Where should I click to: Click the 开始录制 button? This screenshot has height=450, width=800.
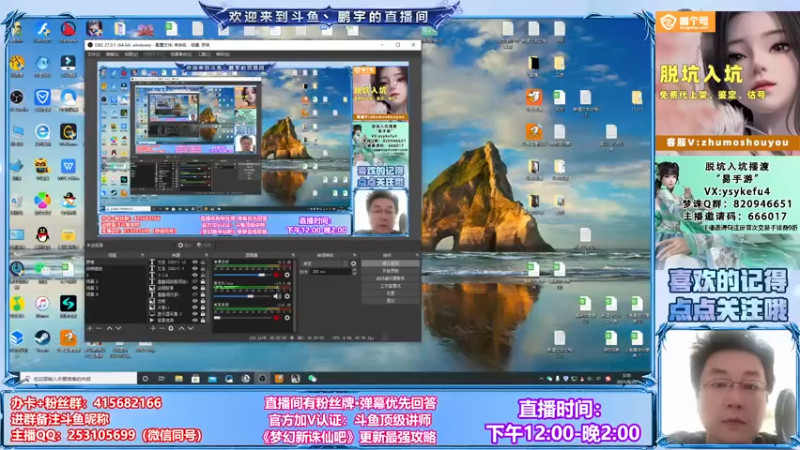click(x=391, y=271)
